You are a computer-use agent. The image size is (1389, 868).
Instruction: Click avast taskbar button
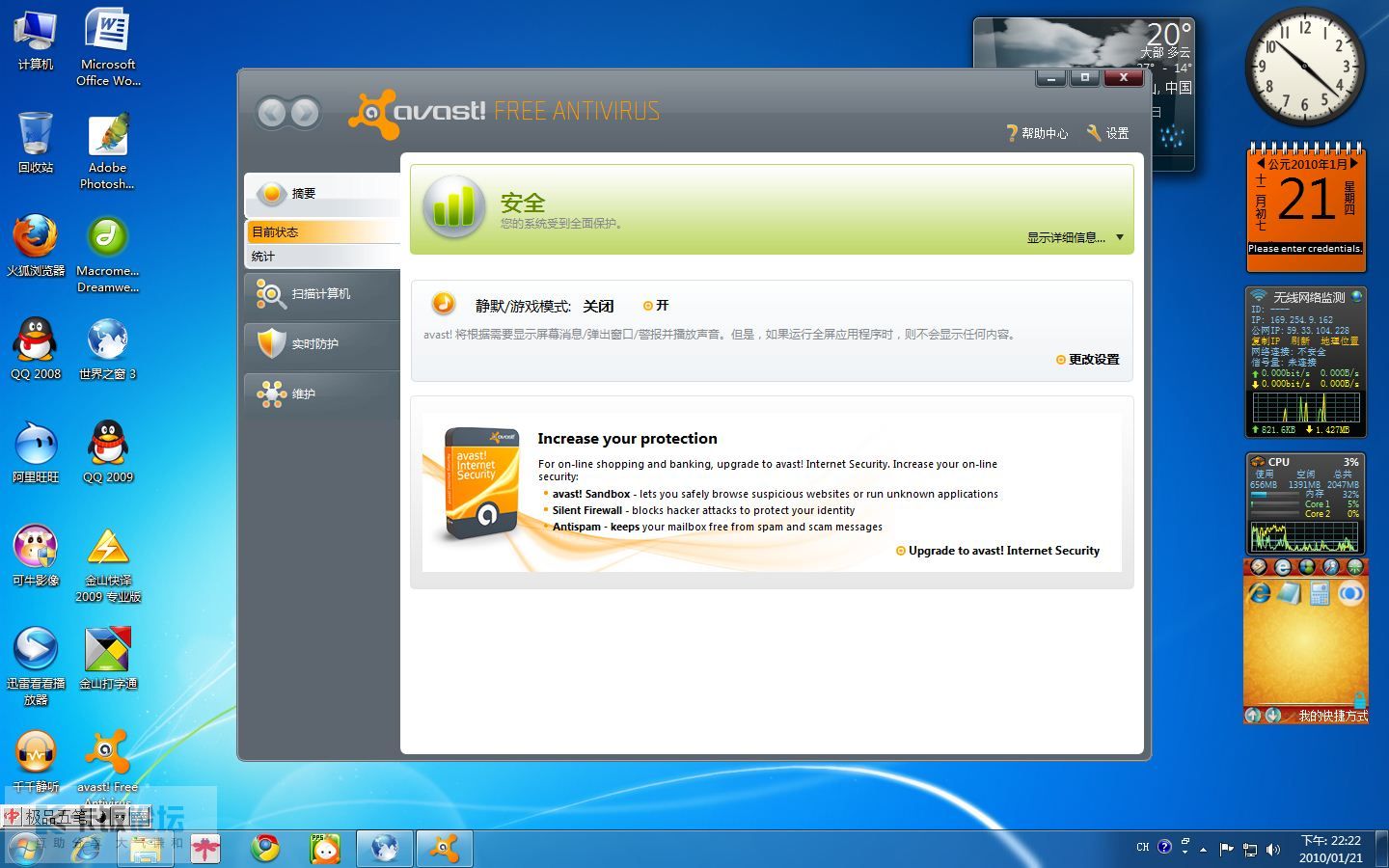(444, 849)
